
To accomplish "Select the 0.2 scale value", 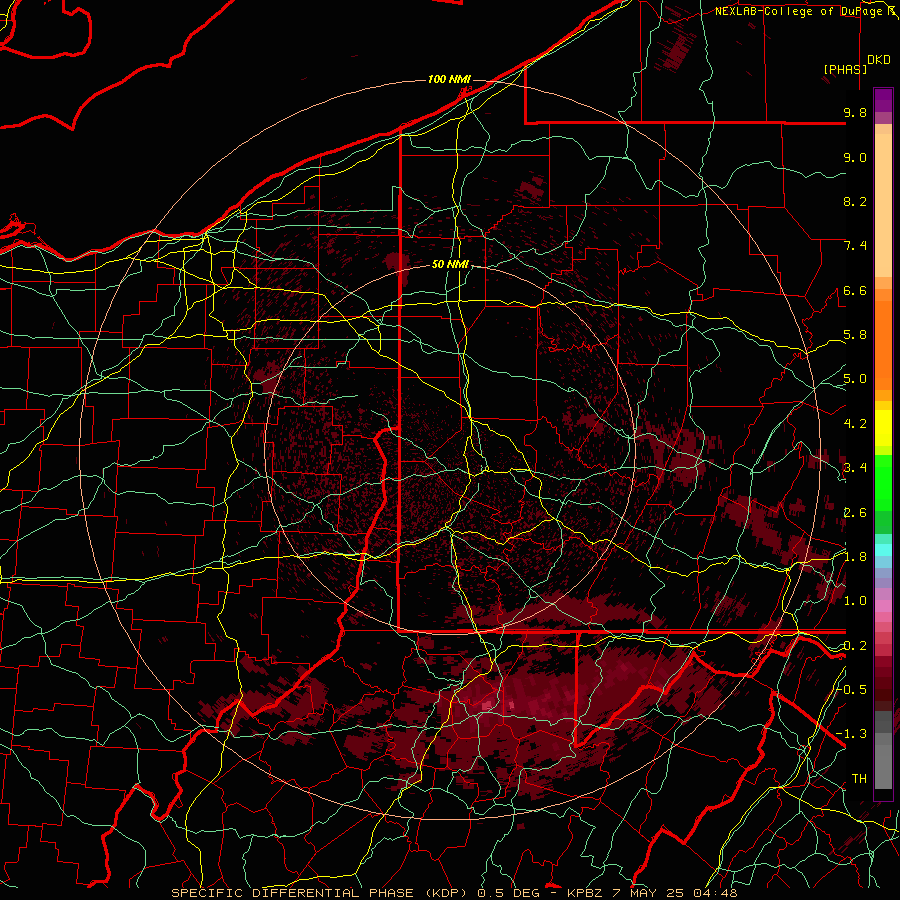I will click(x=855, y=646).
